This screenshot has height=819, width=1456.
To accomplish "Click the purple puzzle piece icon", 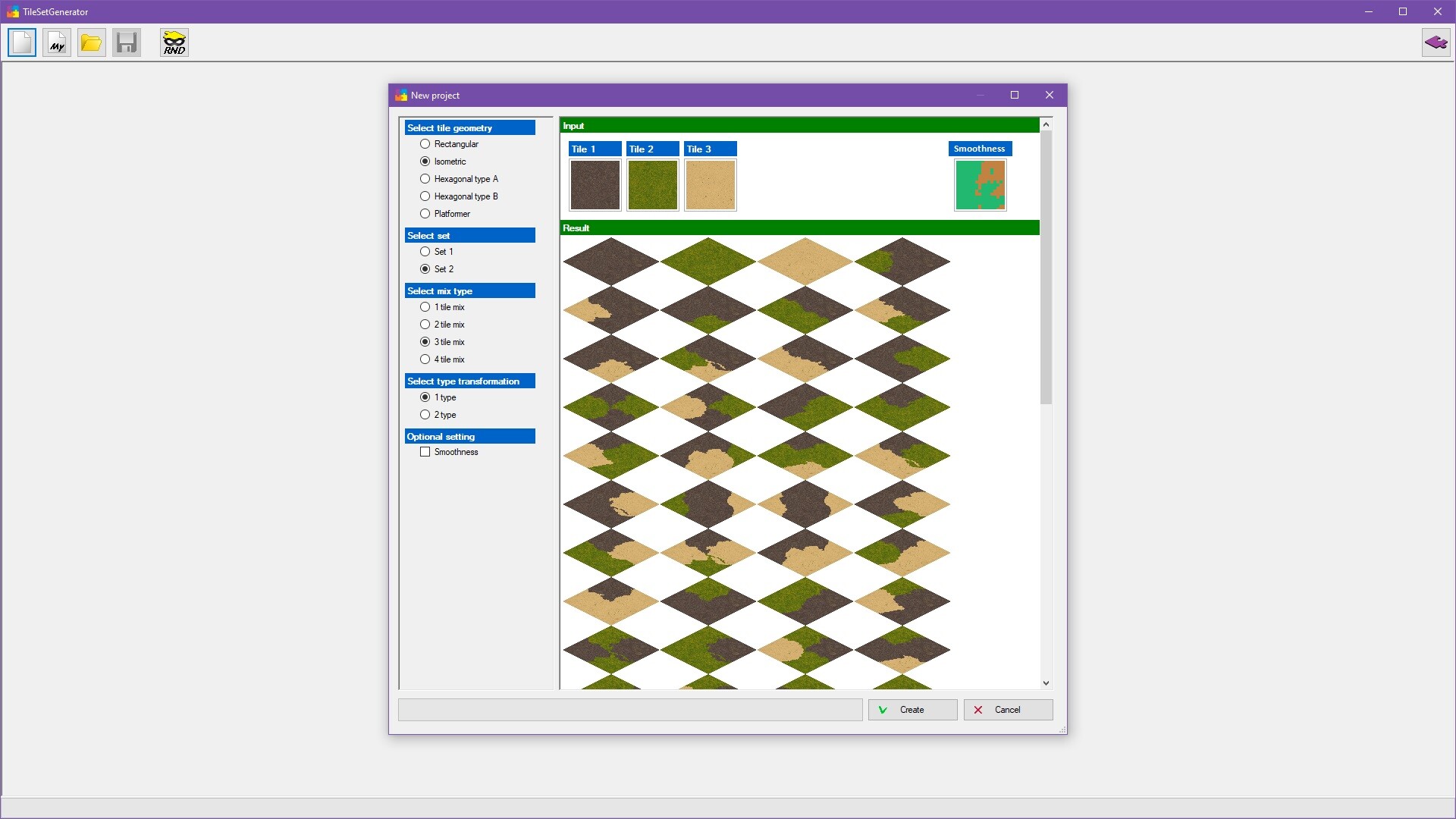I will [x=1436, y=42].
